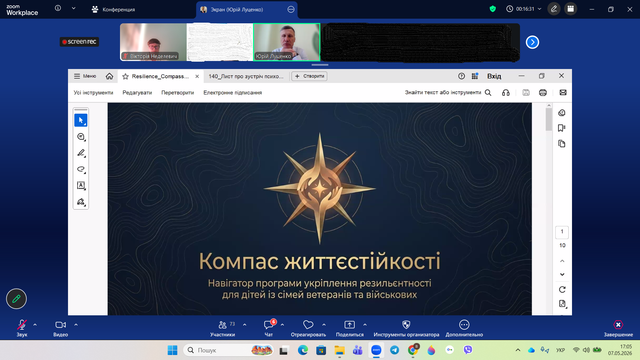Open the Чат chat panel
This screenshot has height=360, width=640.
click(x=269, y=328)
